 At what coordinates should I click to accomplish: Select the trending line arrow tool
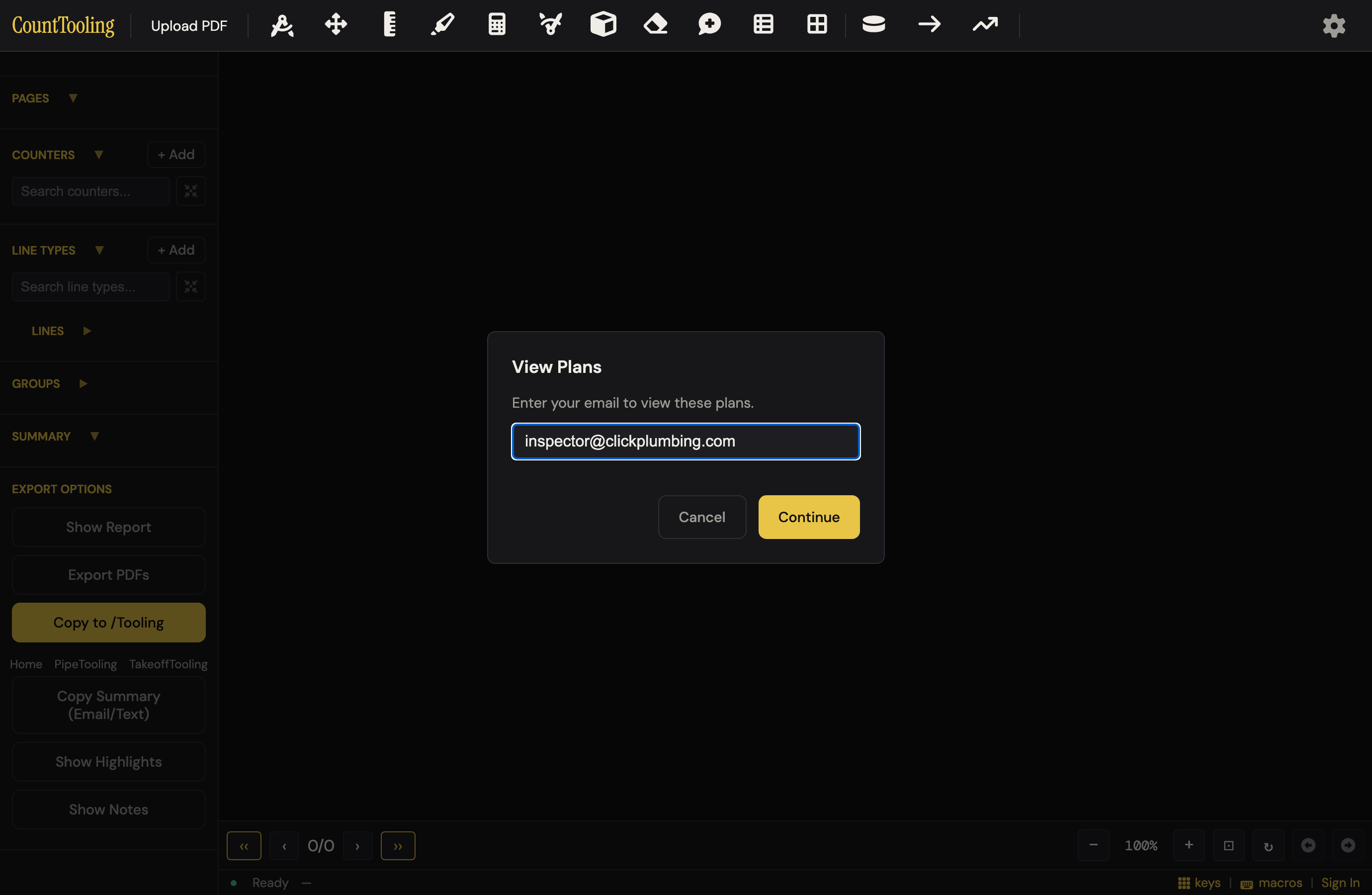click(x=985, y=25)
